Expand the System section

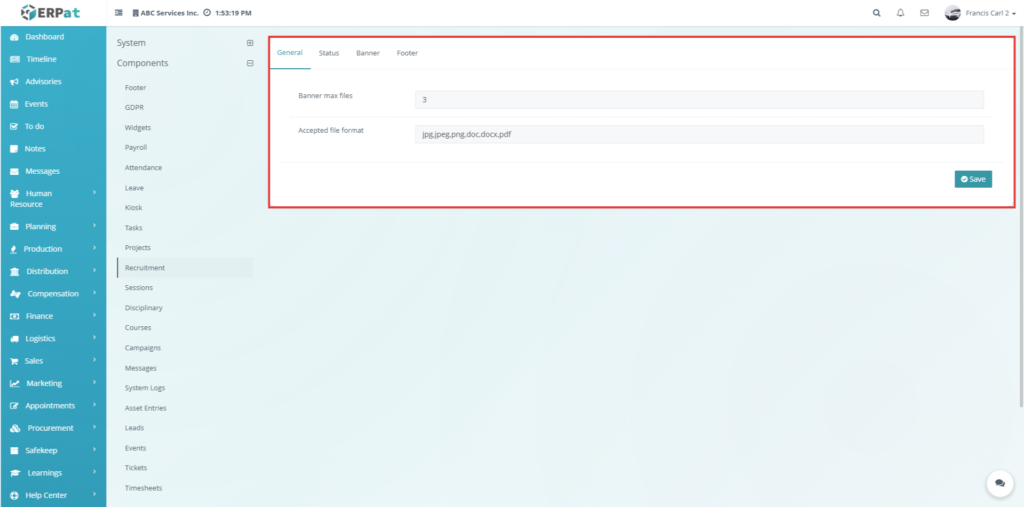(250, 43)
